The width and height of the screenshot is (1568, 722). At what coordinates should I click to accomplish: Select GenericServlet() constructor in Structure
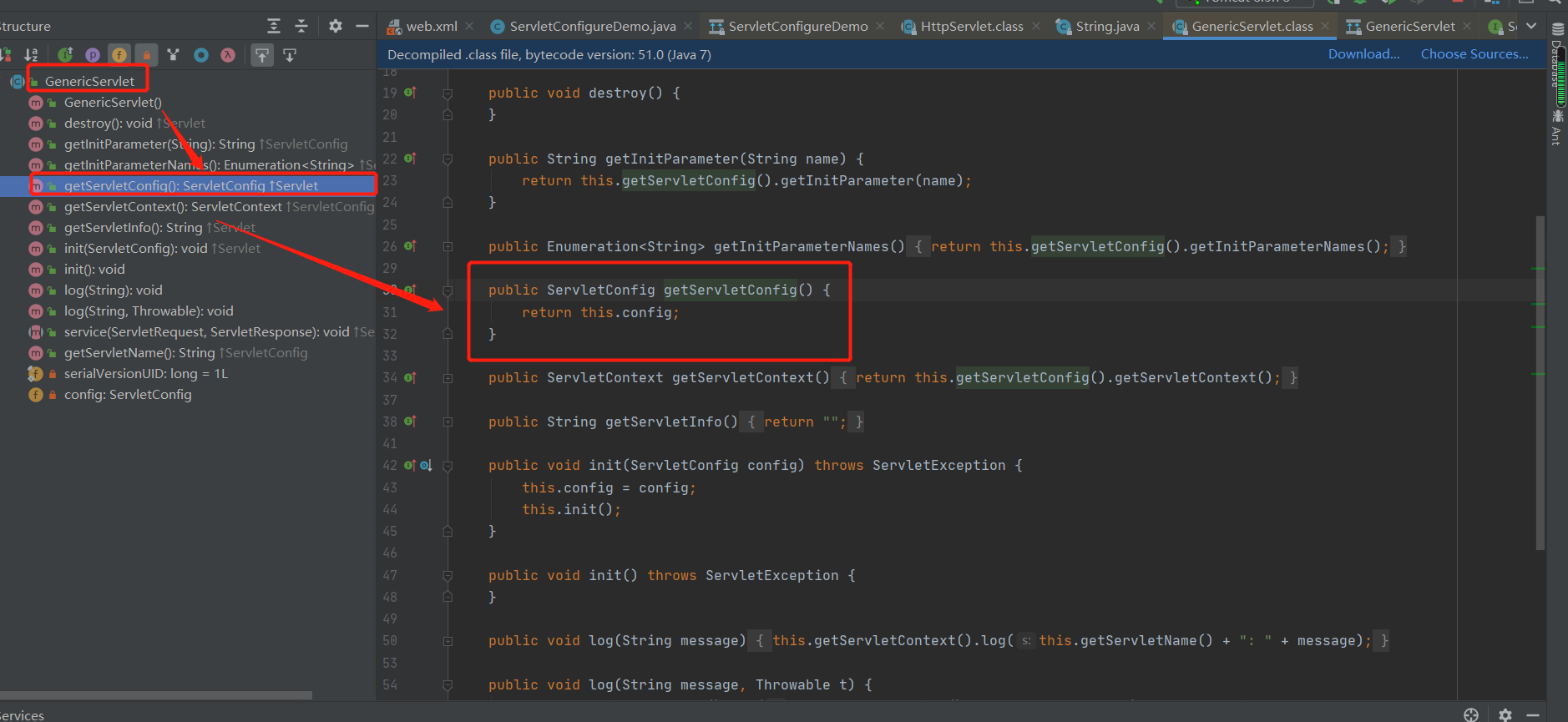113,102
